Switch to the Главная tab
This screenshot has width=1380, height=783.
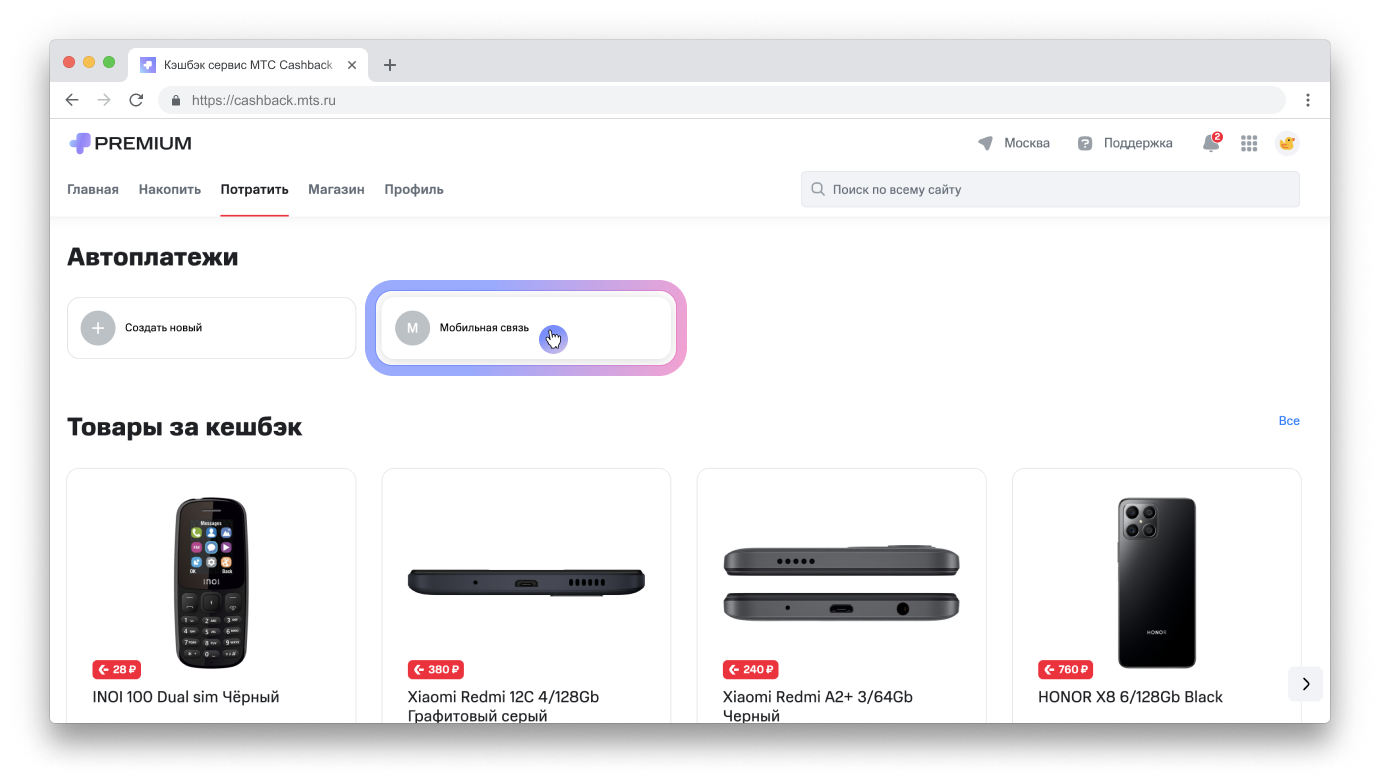93,189
